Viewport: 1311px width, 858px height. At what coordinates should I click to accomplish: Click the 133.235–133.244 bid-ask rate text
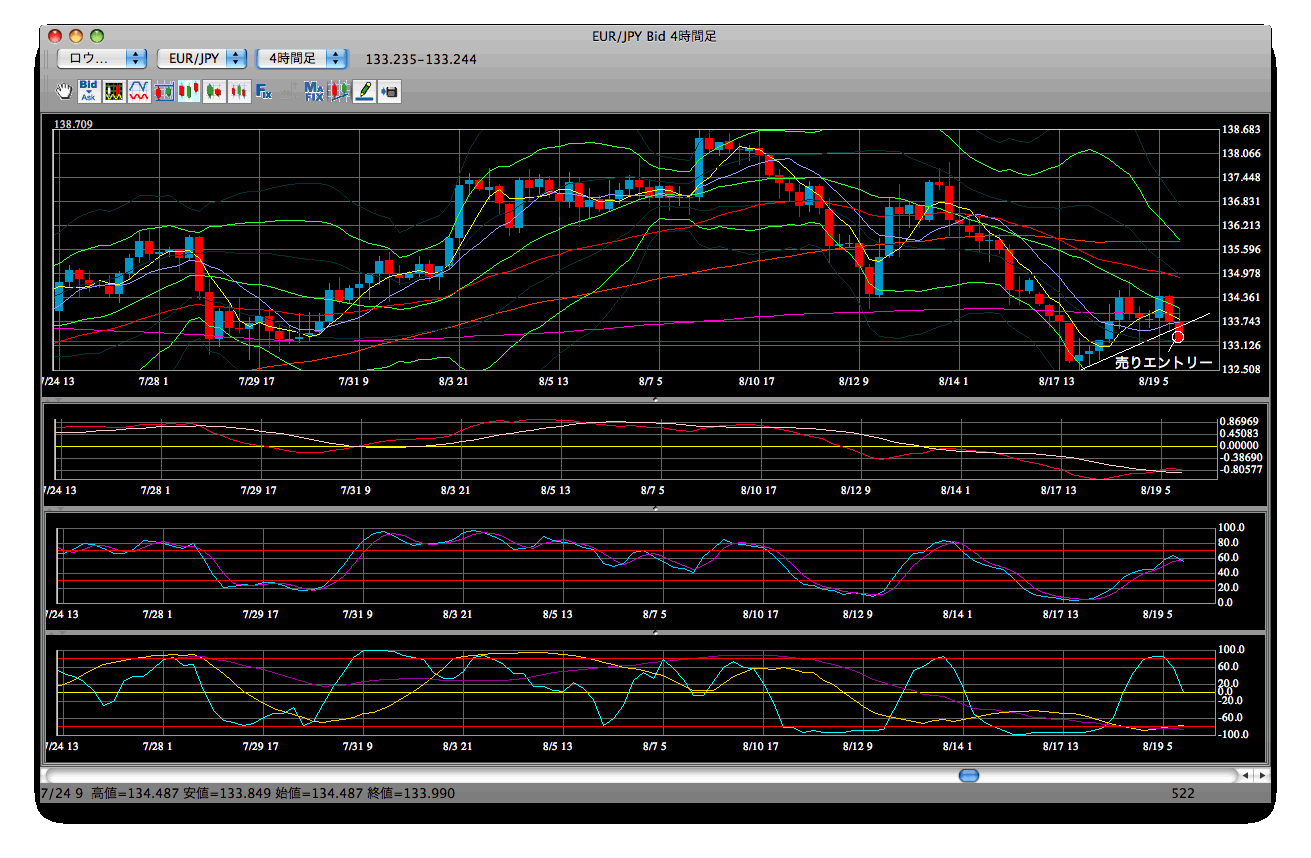point(421,59)
